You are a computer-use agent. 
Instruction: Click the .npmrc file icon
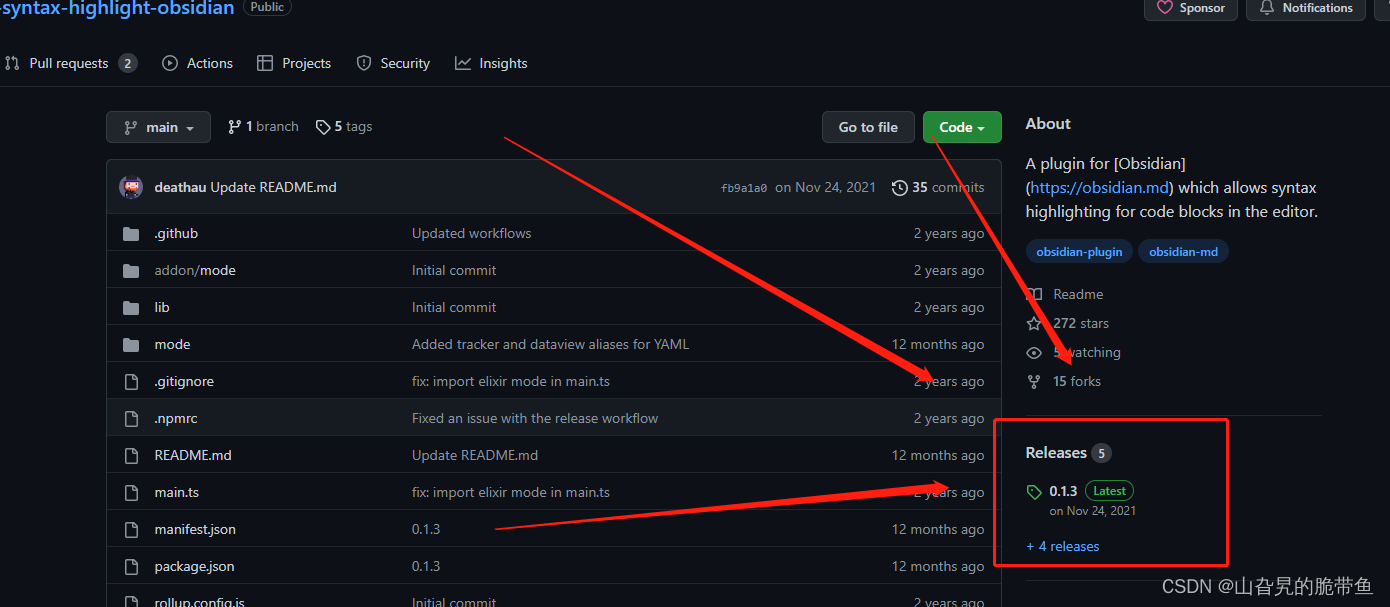coord(130,418)
